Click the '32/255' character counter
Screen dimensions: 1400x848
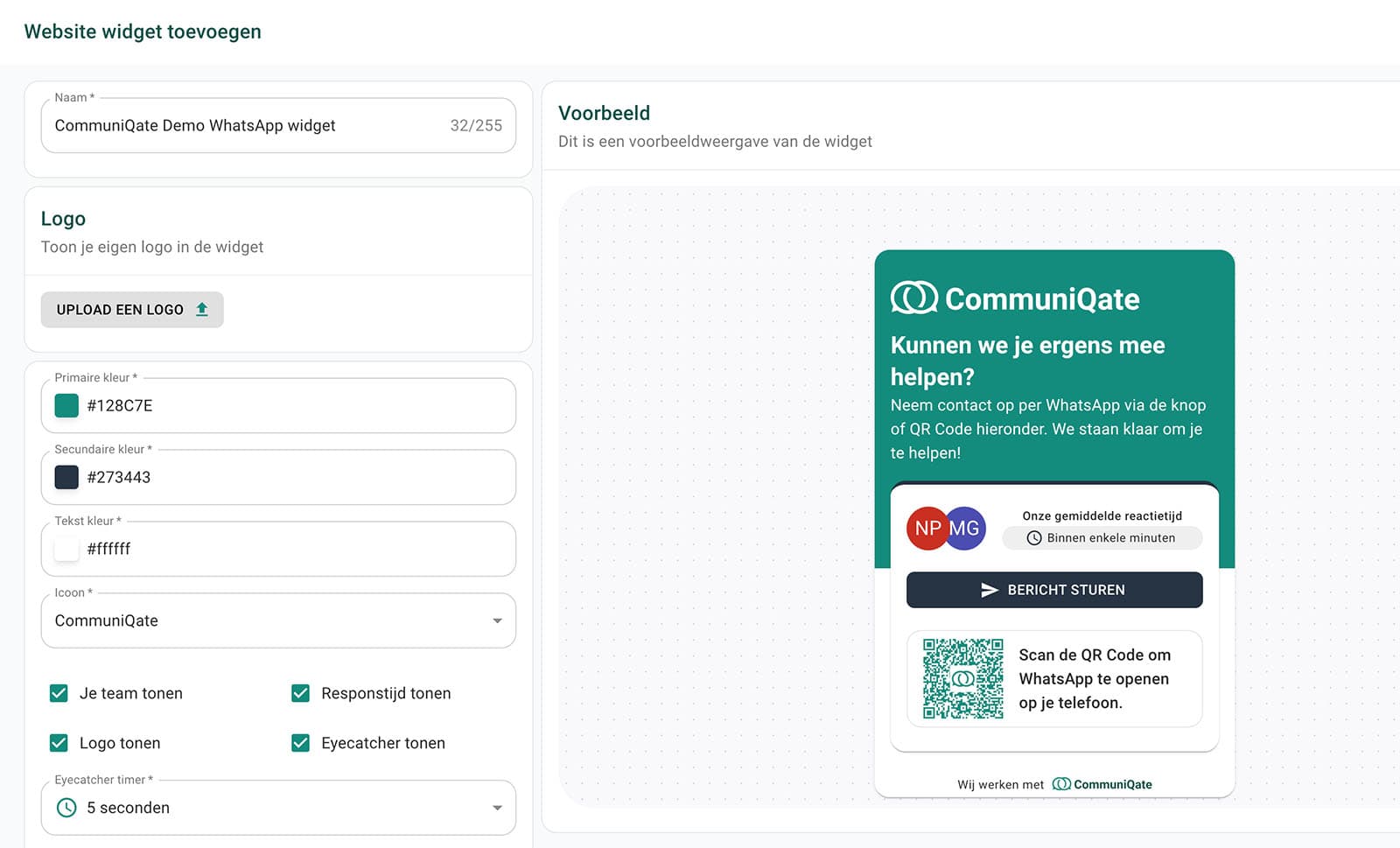[x=476, y=125]
